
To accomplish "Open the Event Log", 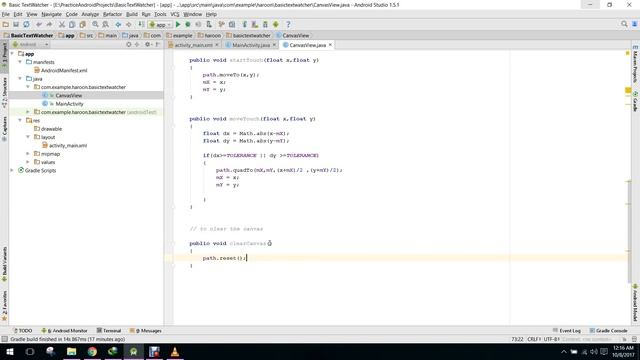I will [567, 331].
